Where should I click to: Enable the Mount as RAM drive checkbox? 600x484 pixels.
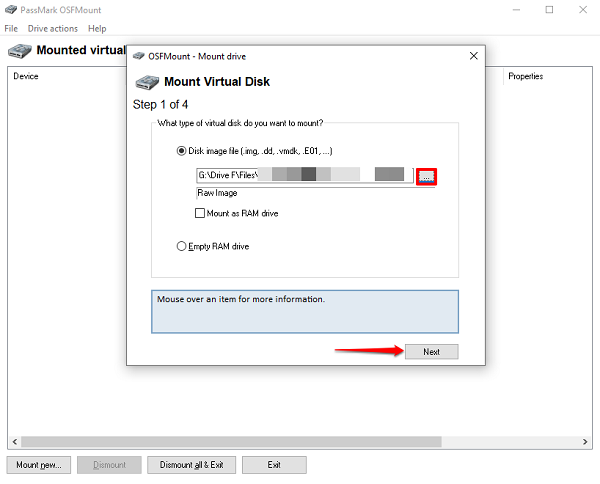(200, 213)
